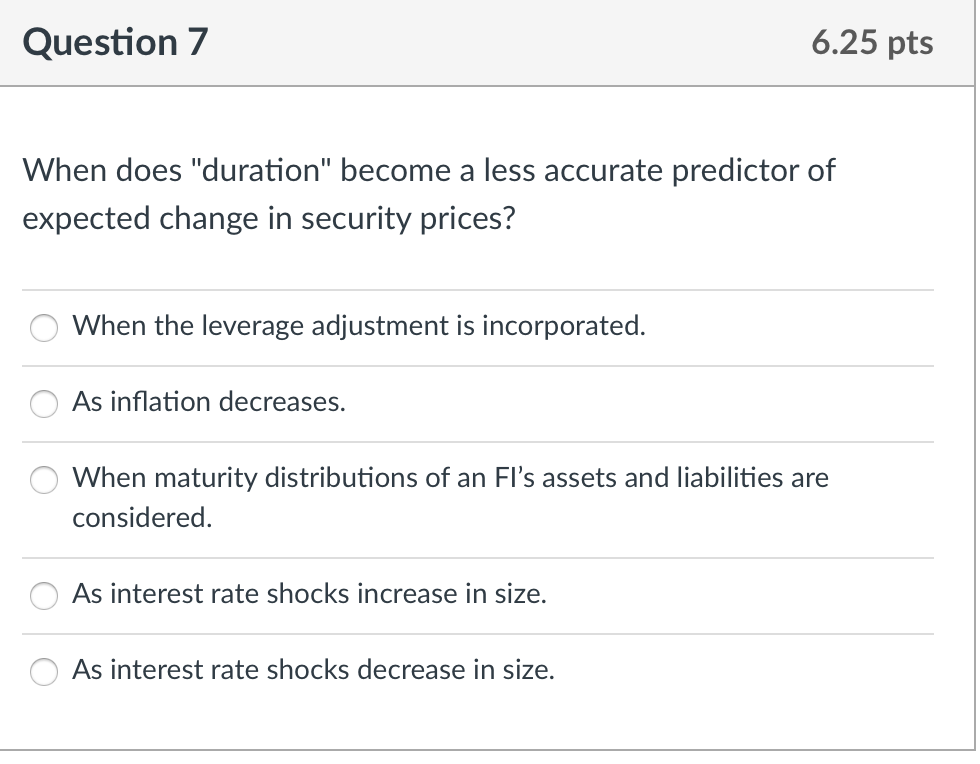This screenshot has height=764, width=980.
Task: Select the radio button for "As inflation decreases."
Action: coord(43,404)
